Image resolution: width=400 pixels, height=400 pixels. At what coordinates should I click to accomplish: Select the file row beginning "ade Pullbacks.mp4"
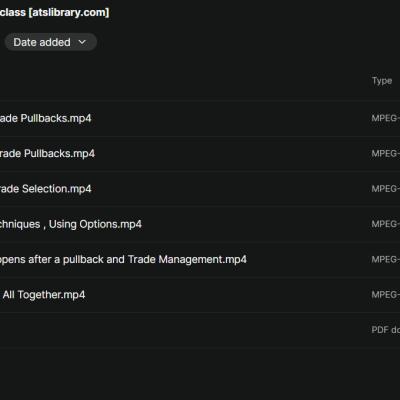(x=200, y=118)
